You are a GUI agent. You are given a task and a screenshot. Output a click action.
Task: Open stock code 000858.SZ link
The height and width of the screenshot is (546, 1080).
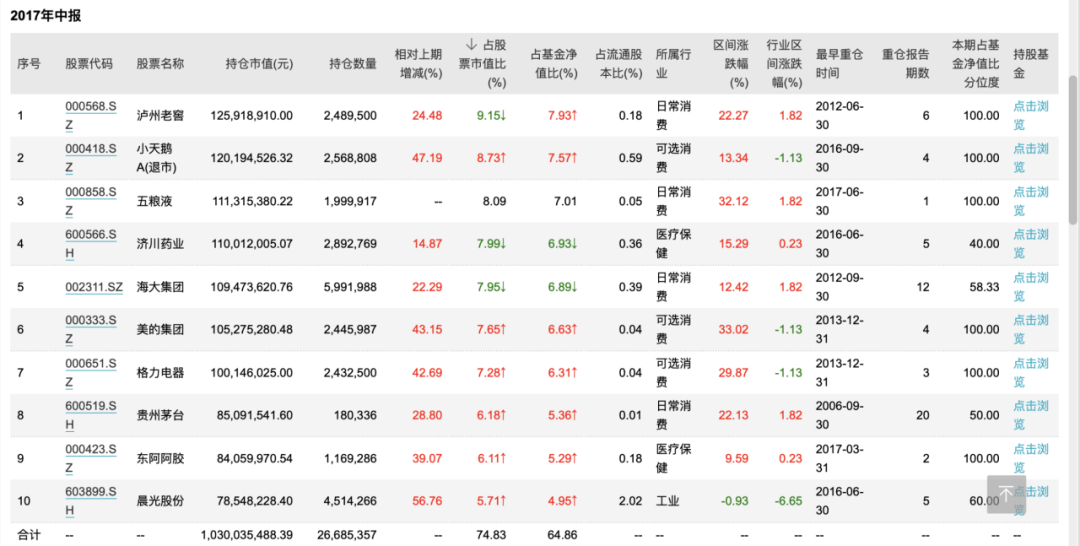pyautogui.click(x=91, y=201)
